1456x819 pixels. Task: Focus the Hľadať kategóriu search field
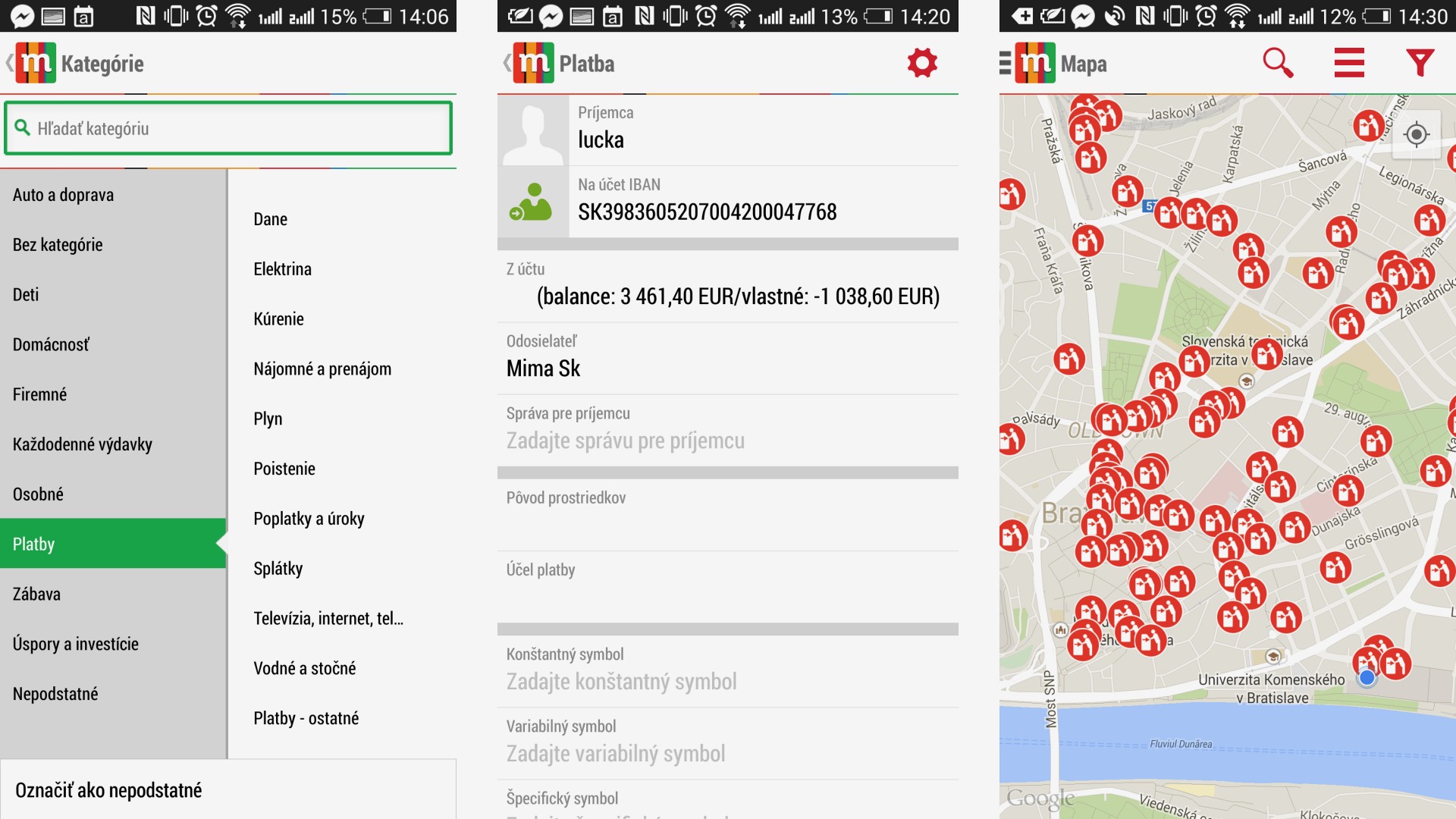point(227,128)
